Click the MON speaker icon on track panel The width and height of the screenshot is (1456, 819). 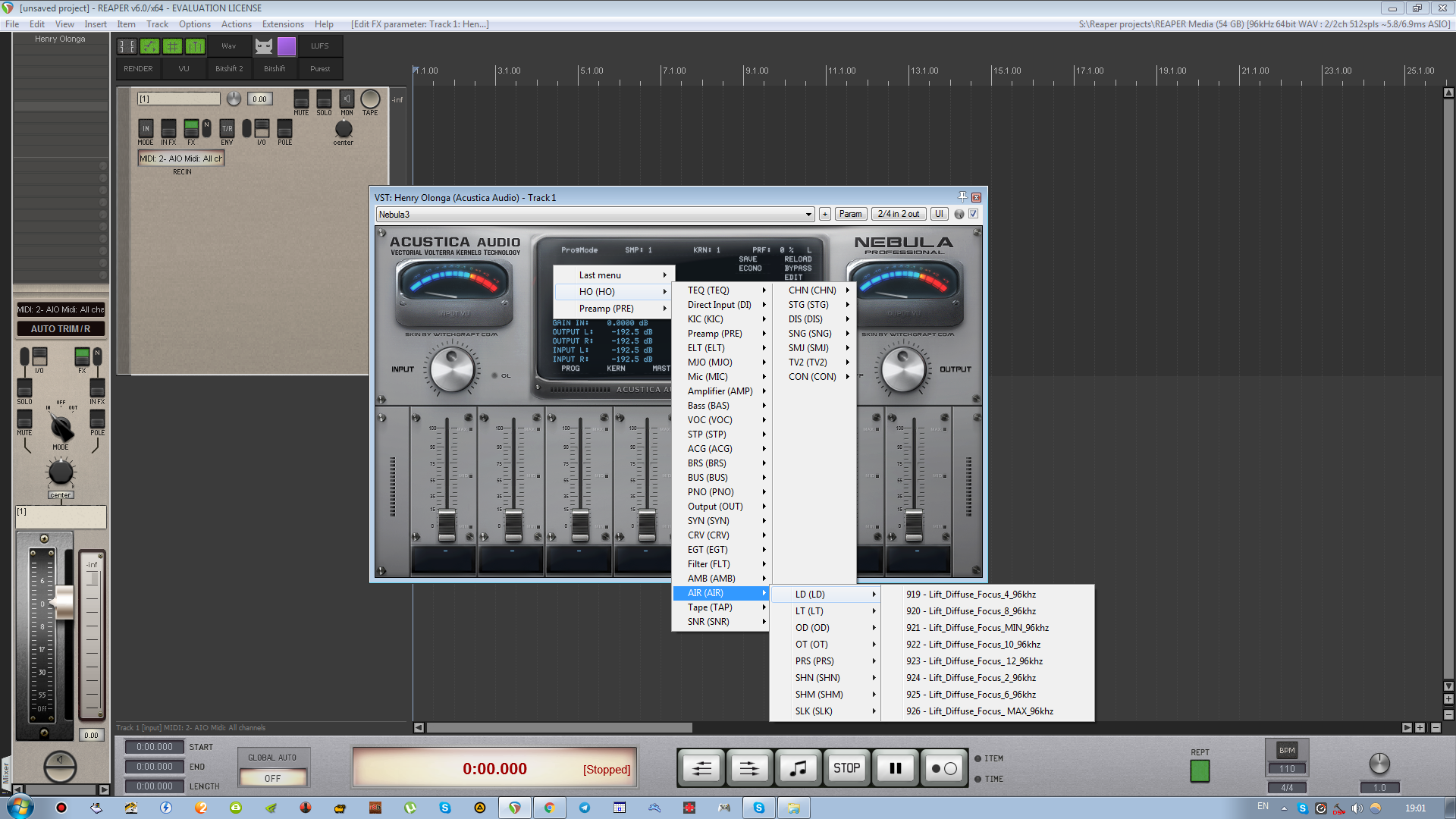(347, 99)
